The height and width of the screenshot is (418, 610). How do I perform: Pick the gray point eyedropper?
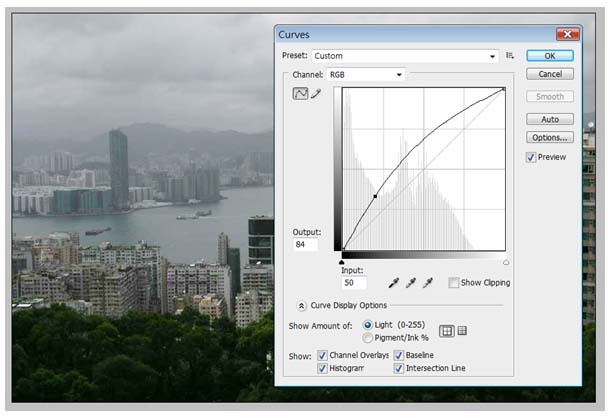pyautogui.click(x=410, y=284)
